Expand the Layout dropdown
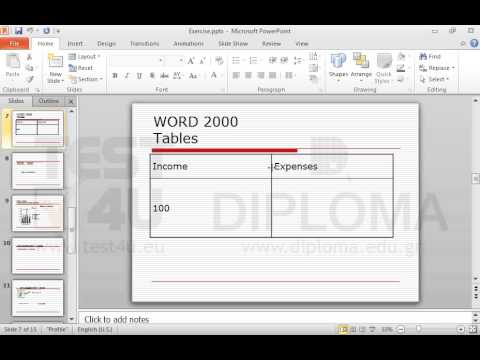Viewport: 480px width, 360px height. point(85,57)
